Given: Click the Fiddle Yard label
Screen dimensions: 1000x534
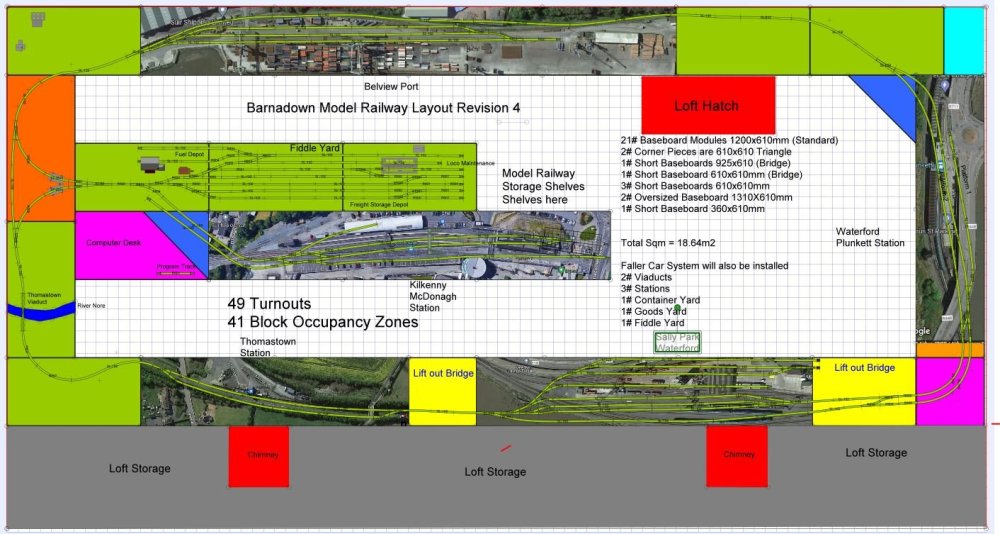Looking at the screenshot, I should click(316, 148).
